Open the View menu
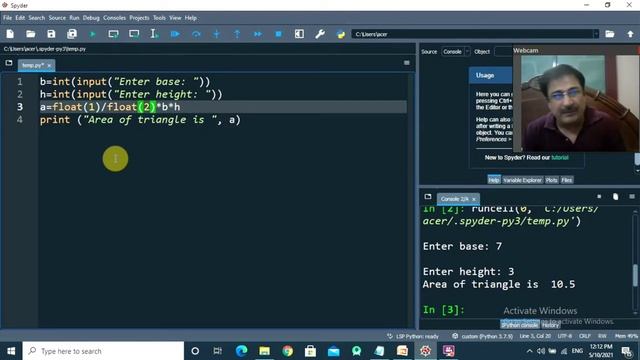The width and height of the screenshot is (640, 360). (175, 18)
